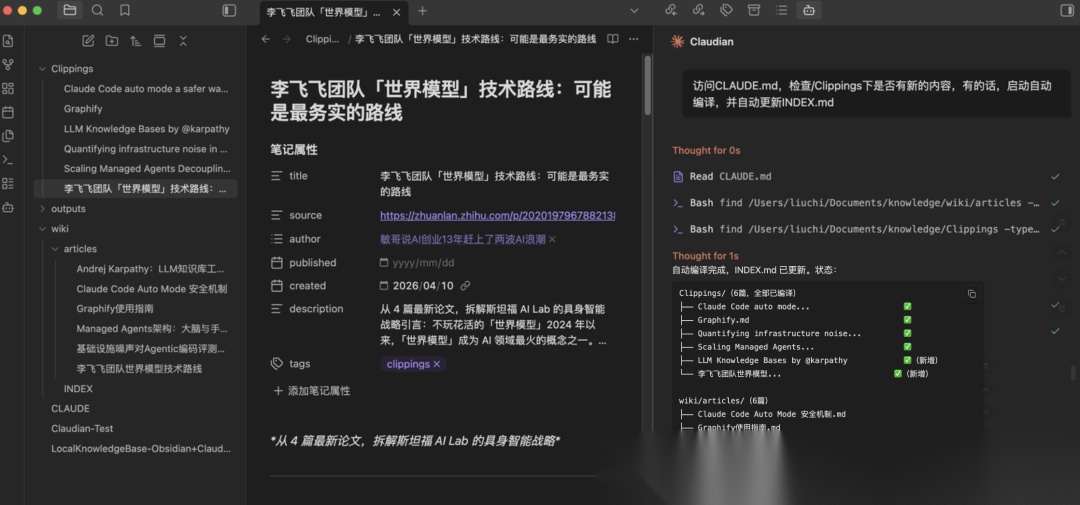Viewport: 1080px width, 505px height.
Task: Toggle the right sidebar
Action: (1067, 10)
